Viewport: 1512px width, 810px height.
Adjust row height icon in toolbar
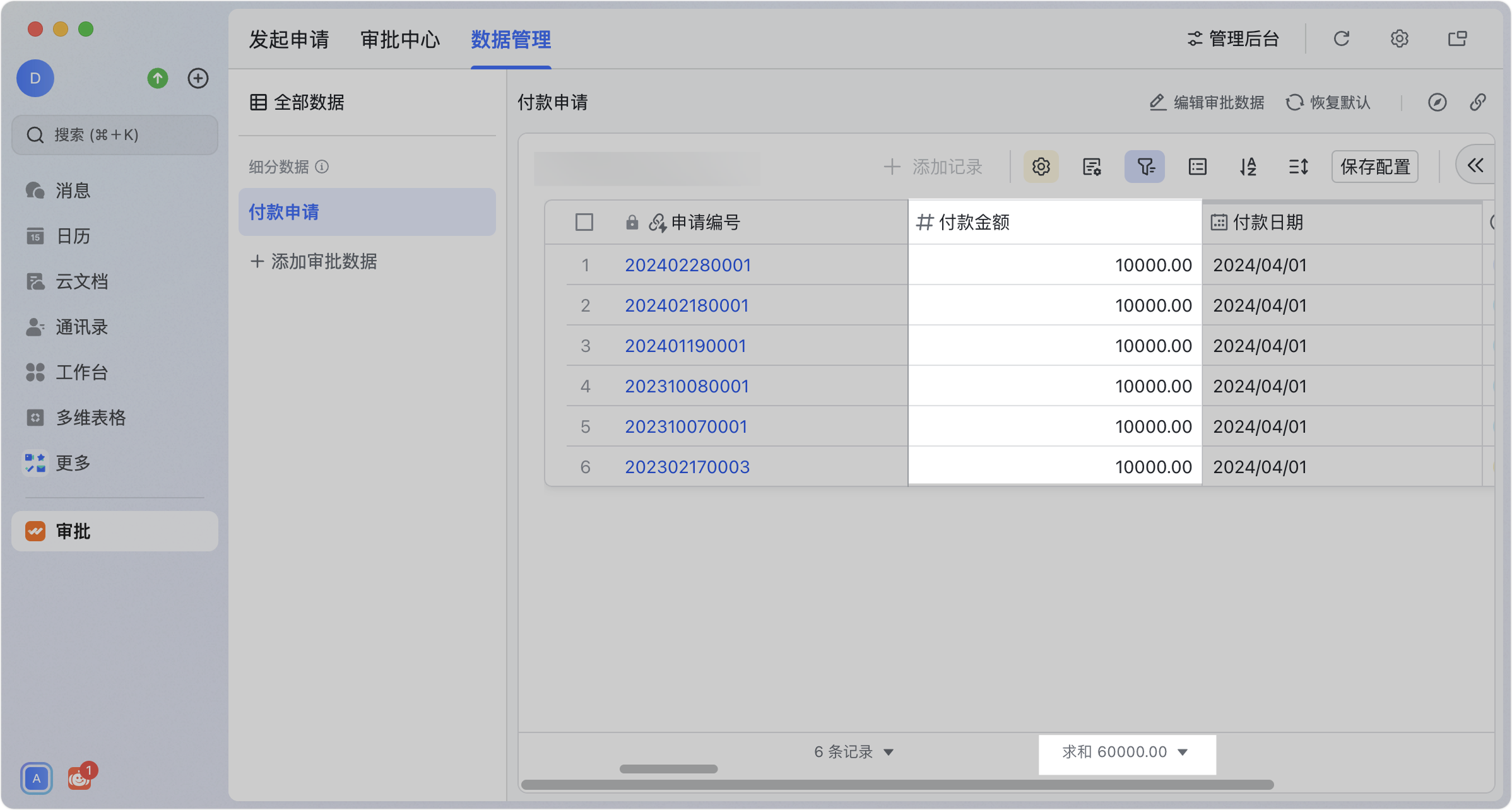pyautogui.click(x=1299, y=167)
